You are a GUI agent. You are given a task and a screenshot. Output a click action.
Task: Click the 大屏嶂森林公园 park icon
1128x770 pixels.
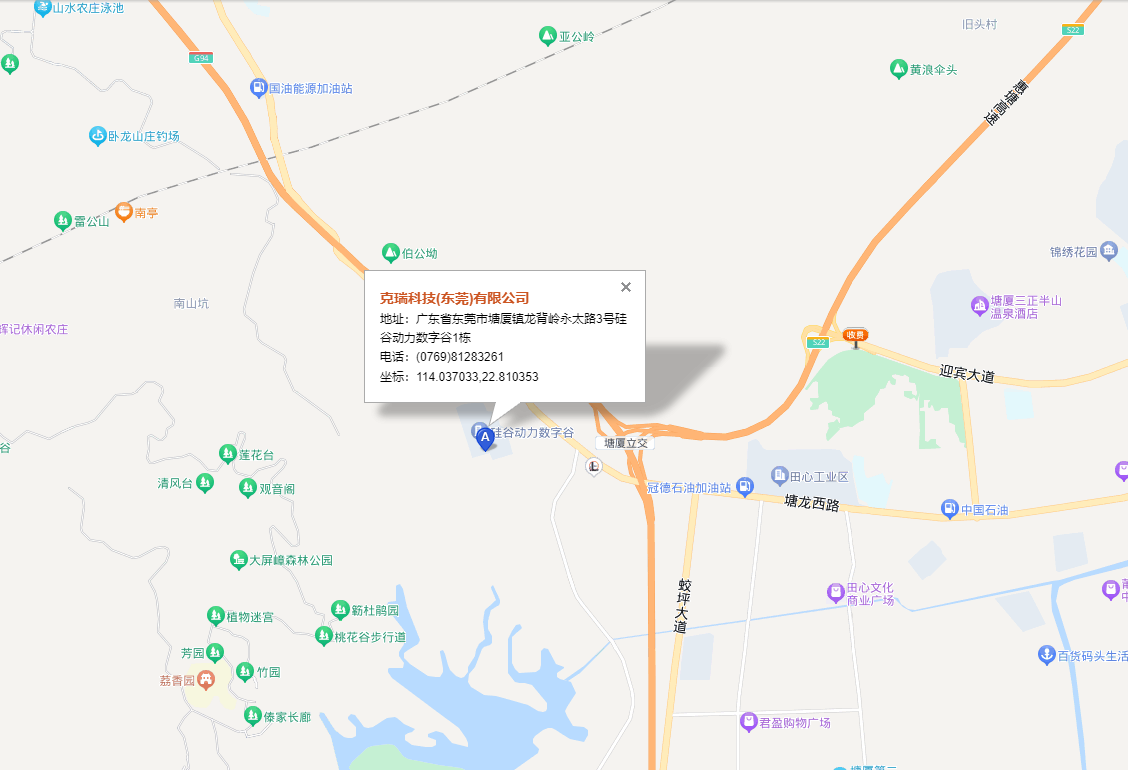238,560
